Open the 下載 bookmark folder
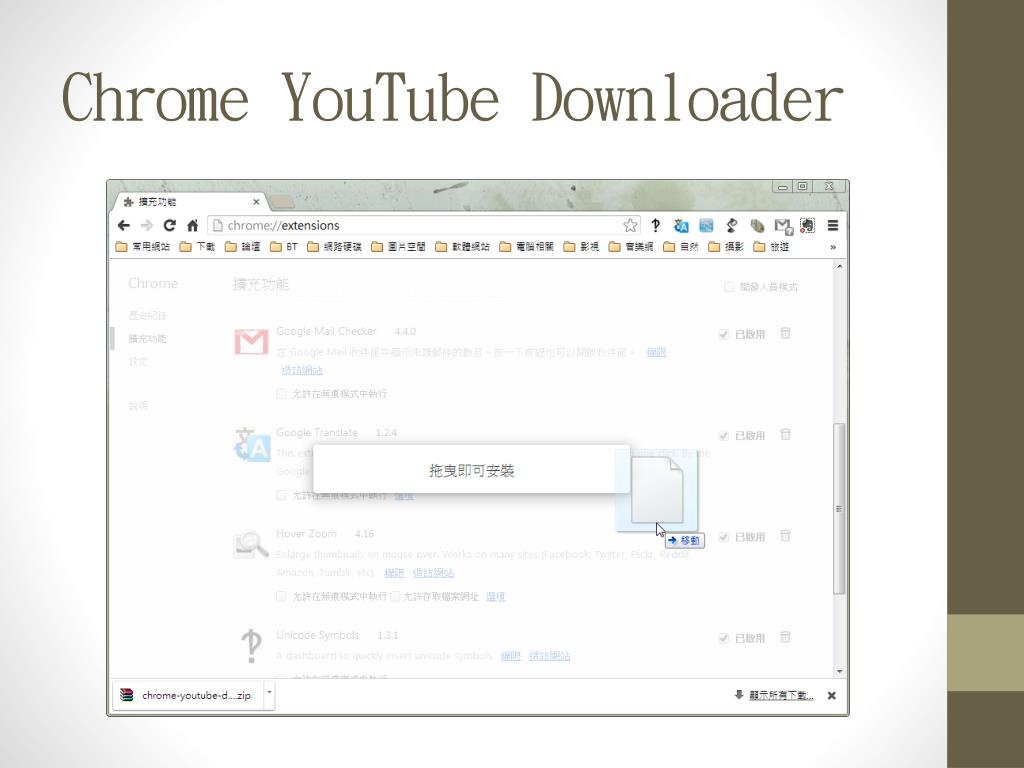This screenshot has height=768, width=1024. click(x=197, y=247)
